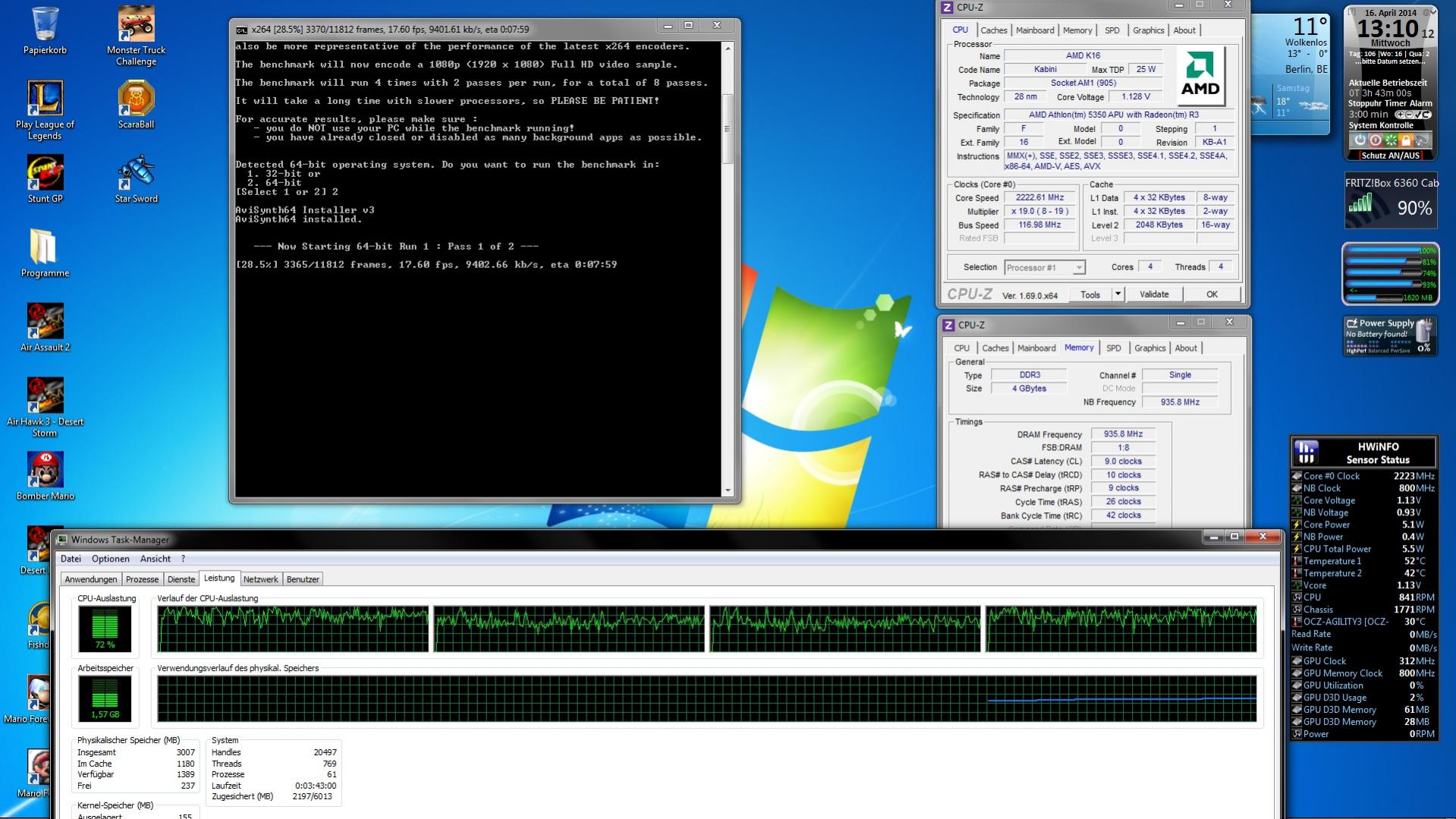This screenshot has height=819, width=1456.
Task: Click the x264 console window title icon
Action: pyautogui.click(x=241, y=30)
